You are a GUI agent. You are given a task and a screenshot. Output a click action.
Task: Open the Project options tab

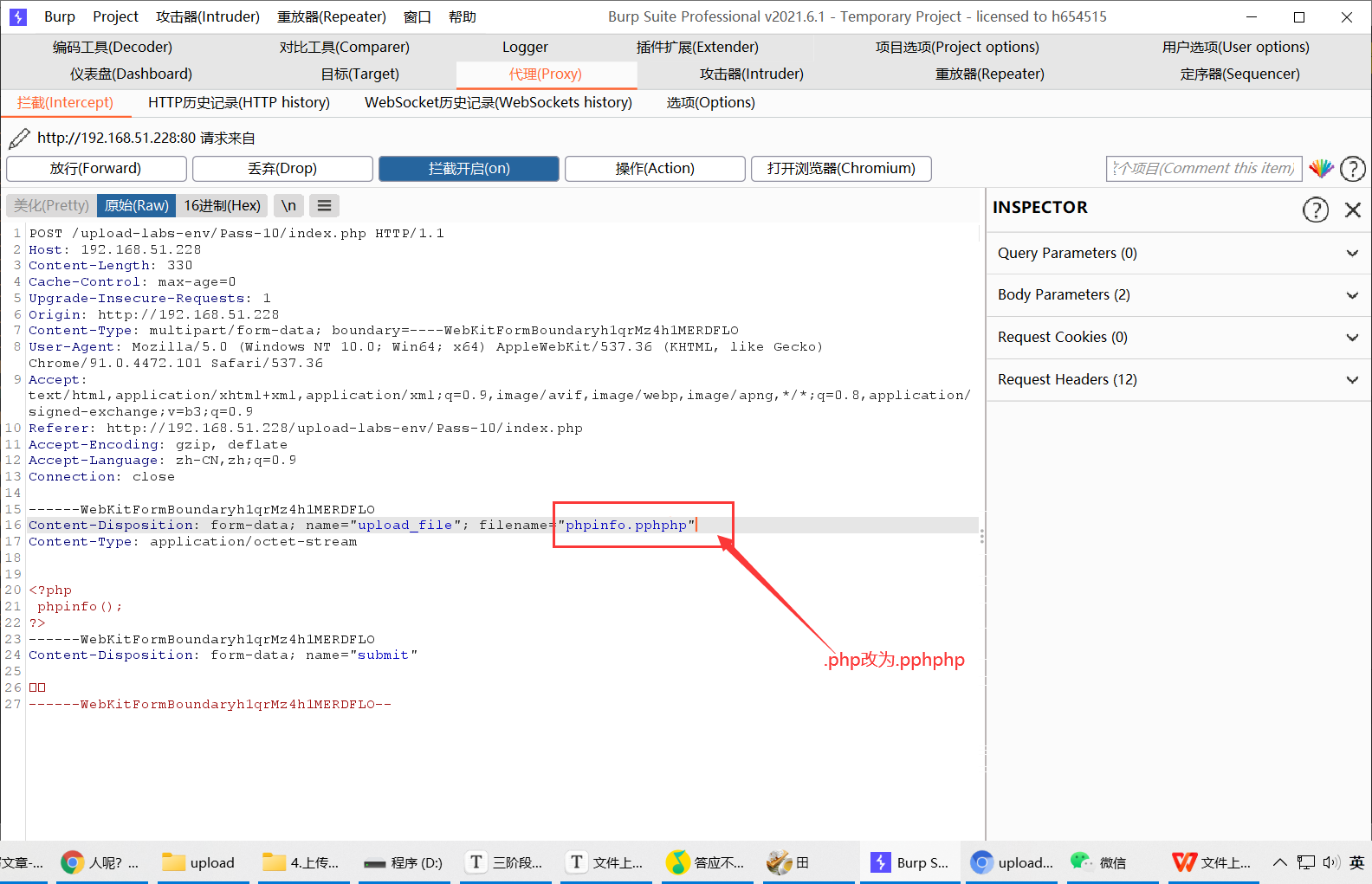pos(957,47)
